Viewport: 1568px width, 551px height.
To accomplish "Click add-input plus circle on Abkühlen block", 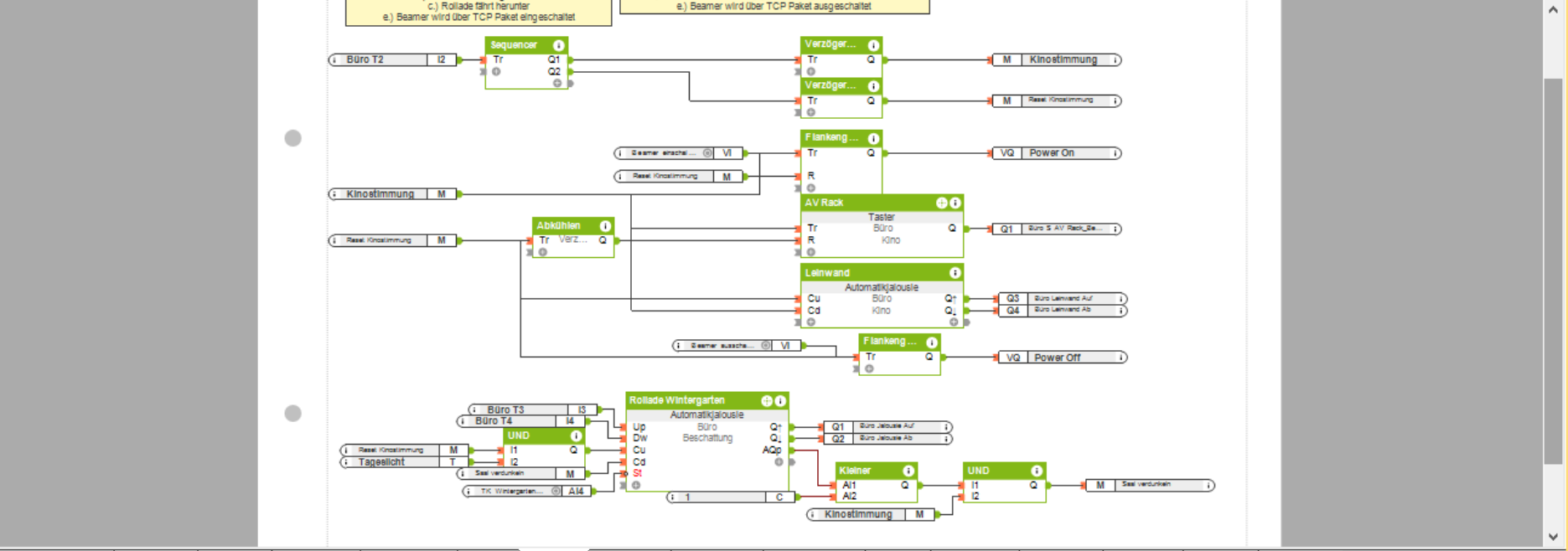I will pyautogui.click(x=543, y=252).
